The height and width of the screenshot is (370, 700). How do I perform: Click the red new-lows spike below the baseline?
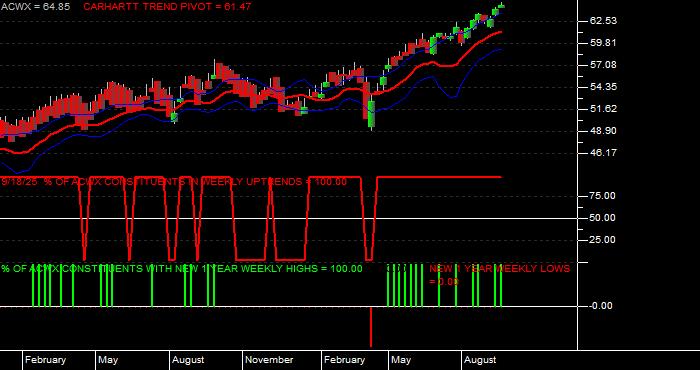coord(371,327)
